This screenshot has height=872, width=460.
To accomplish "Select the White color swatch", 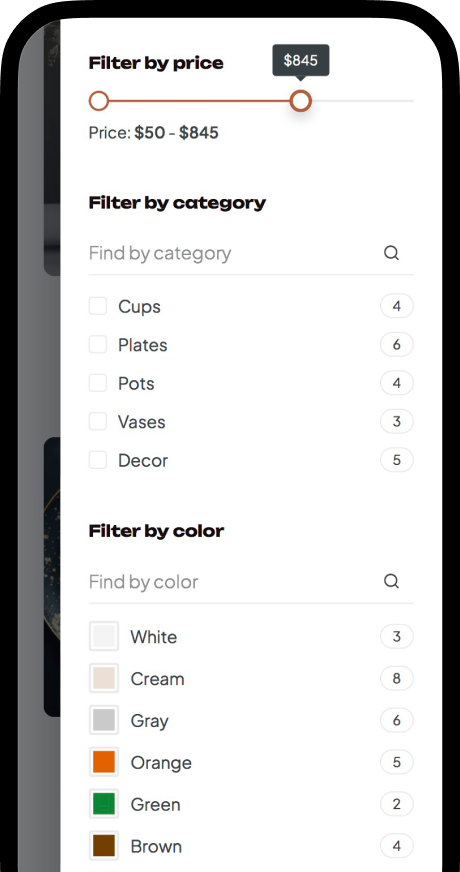I will [x=104, y=636].
